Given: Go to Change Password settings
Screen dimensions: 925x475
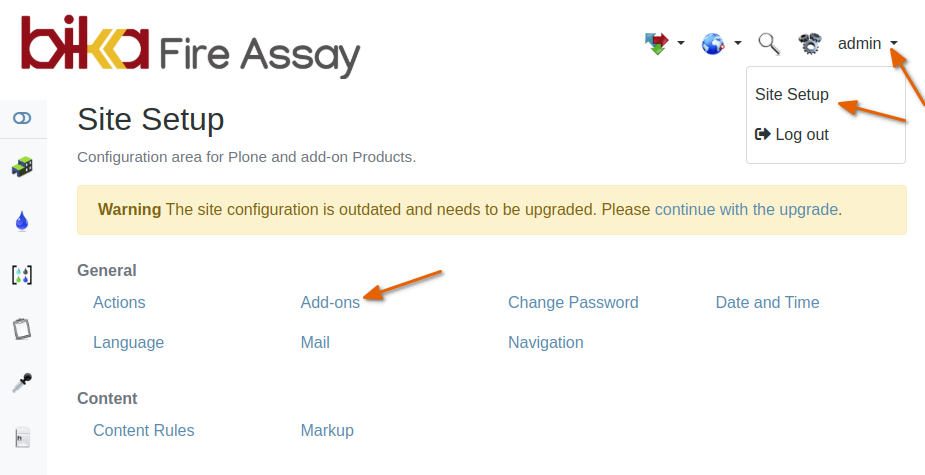Looking at the screenshot, I should click(573, 302).
